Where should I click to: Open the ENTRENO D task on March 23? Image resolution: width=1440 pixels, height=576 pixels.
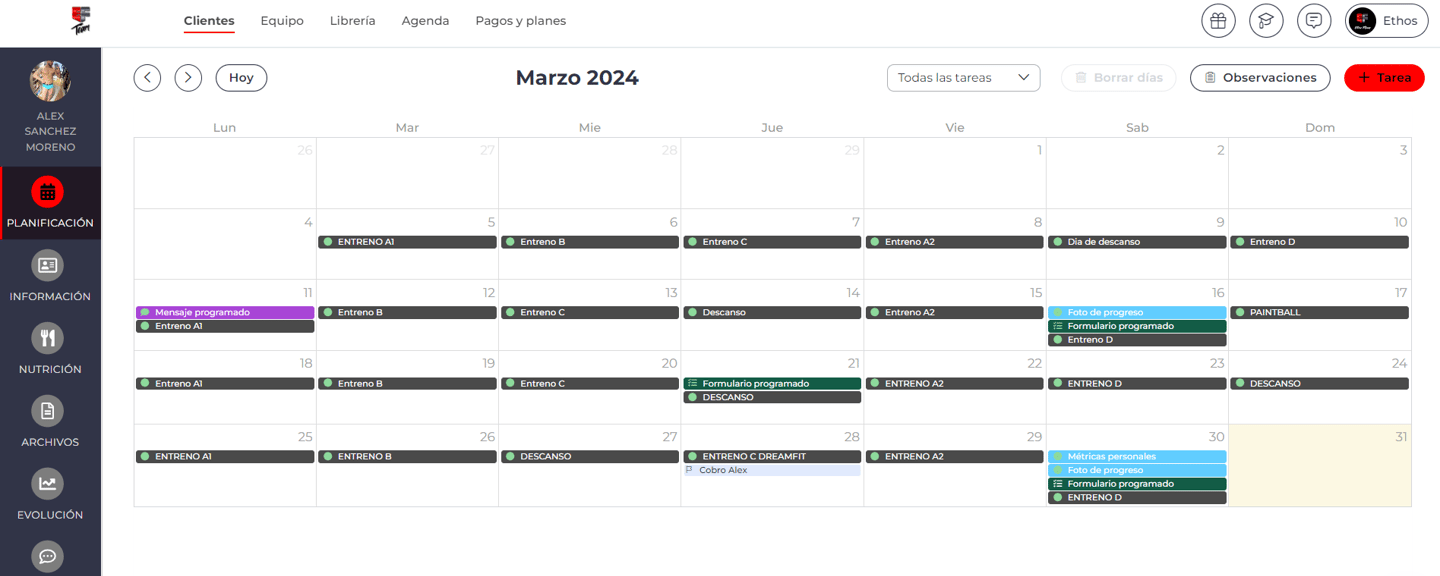pos(1137,383)
